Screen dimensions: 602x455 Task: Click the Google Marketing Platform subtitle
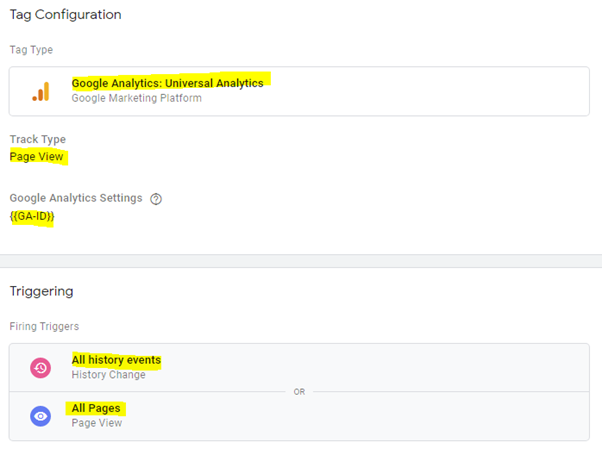tap(136, 98)
